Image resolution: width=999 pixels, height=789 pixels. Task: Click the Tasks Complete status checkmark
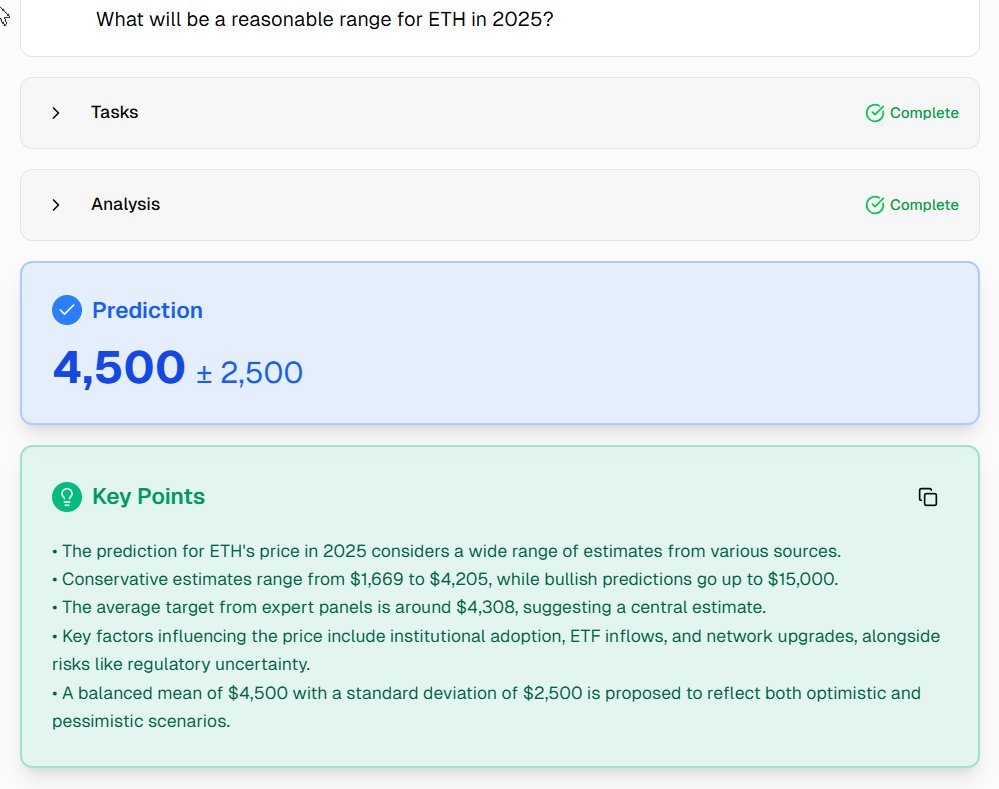click(x=875, y=113)
